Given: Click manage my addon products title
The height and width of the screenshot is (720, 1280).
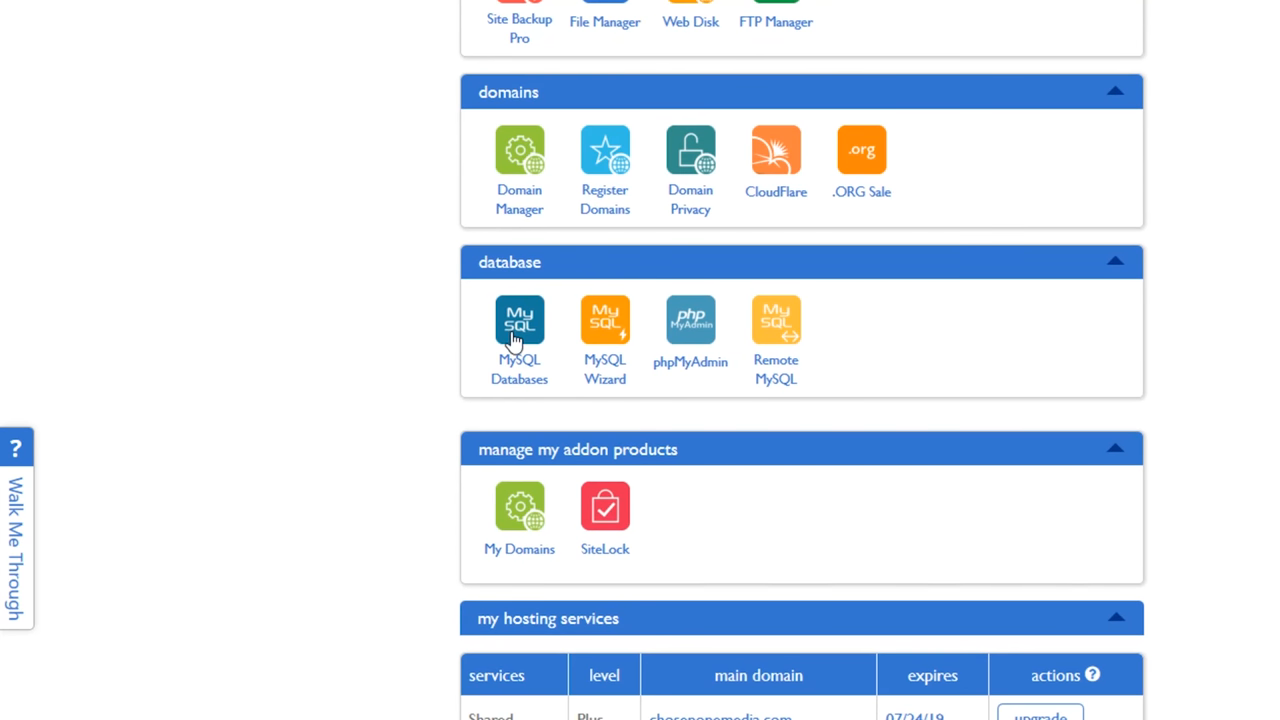Looking at the screenshot, I should tap(578, 449).
